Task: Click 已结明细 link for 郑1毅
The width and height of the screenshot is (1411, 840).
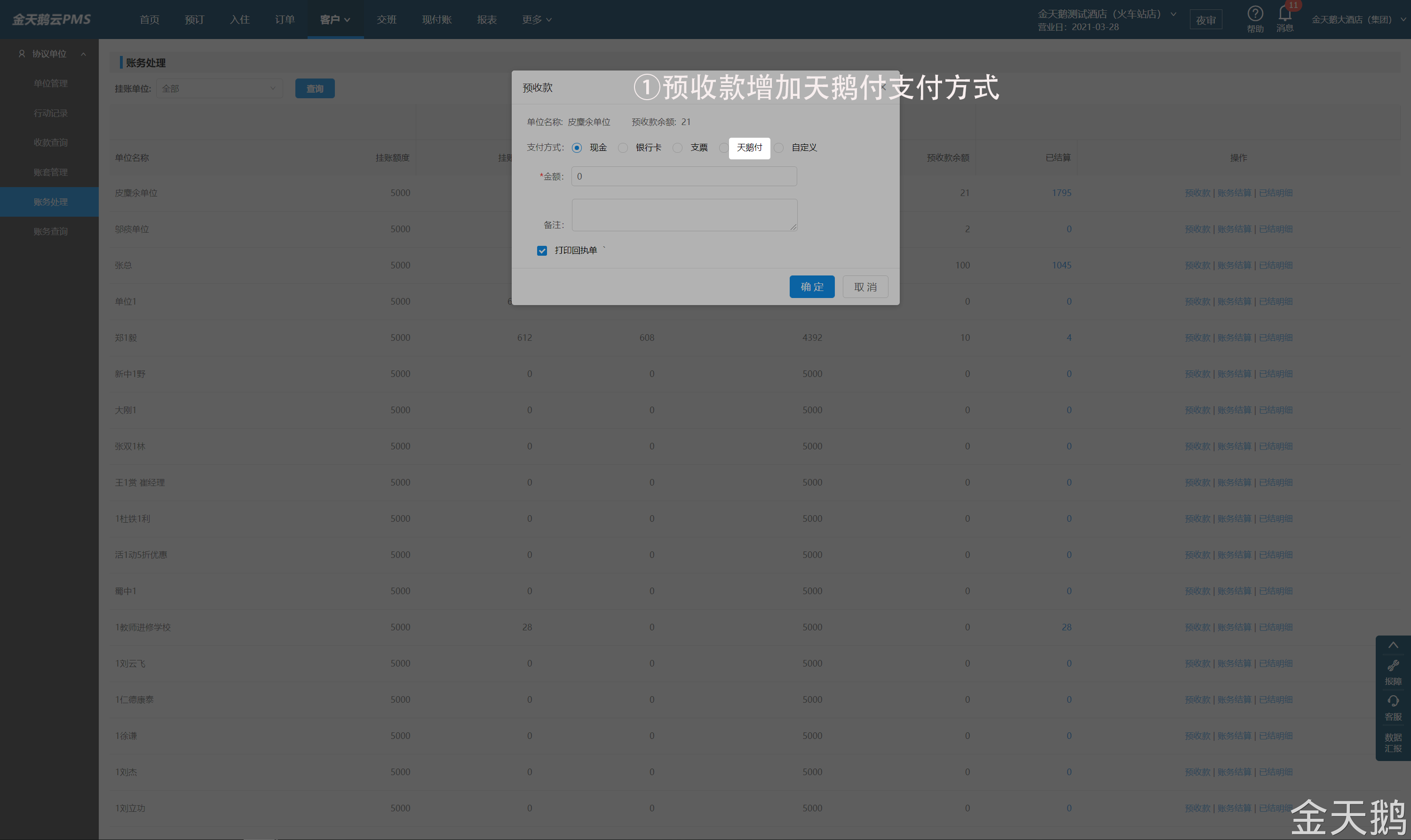Action: point(1276,338)
